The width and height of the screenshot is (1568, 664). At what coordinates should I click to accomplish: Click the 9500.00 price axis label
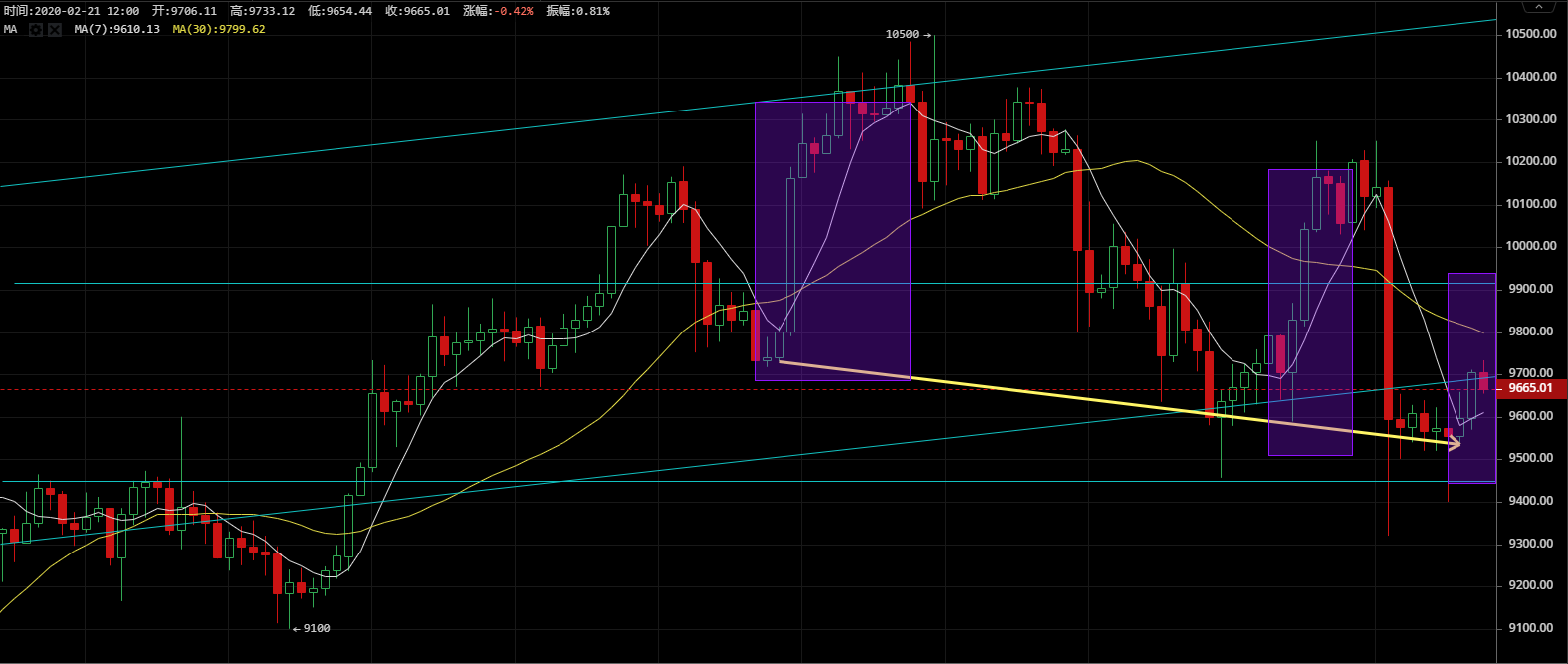coord(1531,458)
